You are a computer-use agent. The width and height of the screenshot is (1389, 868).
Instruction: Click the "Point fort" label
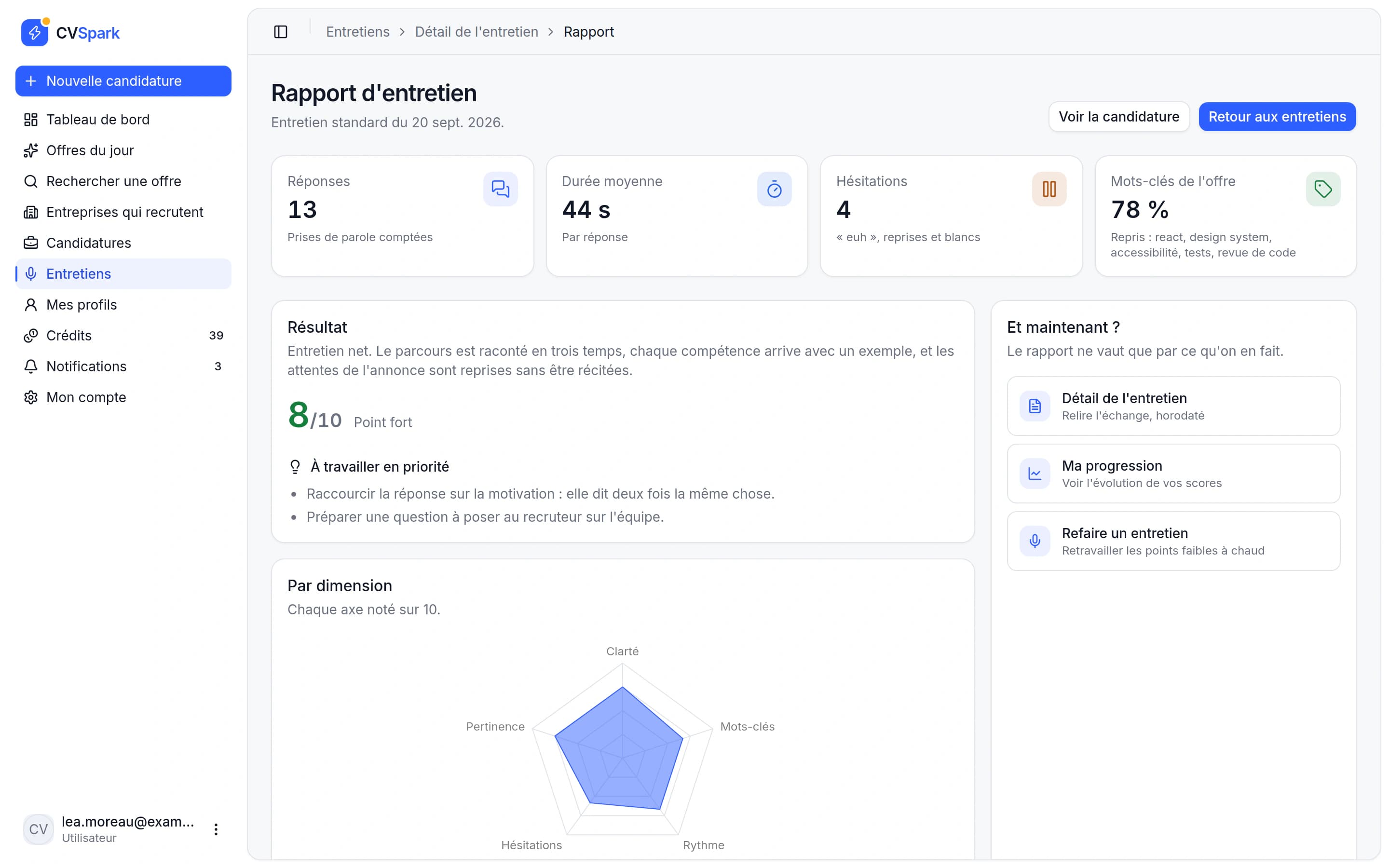pyautogui.click(x=383, y=422)
